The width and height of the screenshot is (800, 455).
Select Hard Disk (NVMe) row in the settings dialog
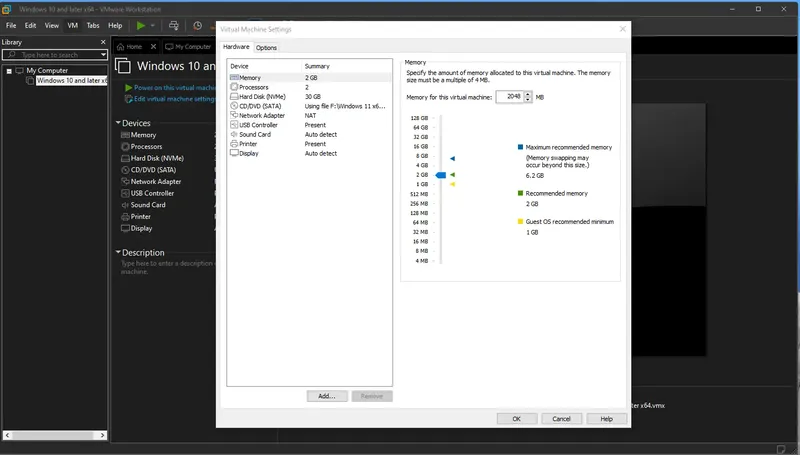point(310,97)
